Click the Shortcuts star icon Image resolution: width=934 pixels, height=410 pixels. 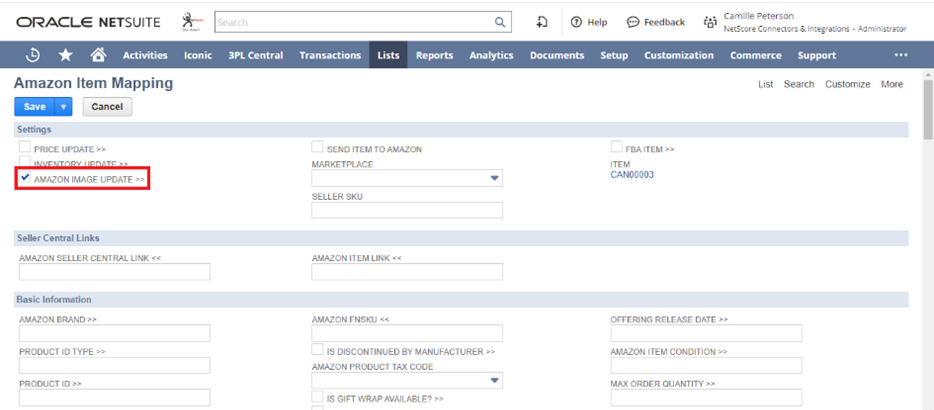point(65,55)
